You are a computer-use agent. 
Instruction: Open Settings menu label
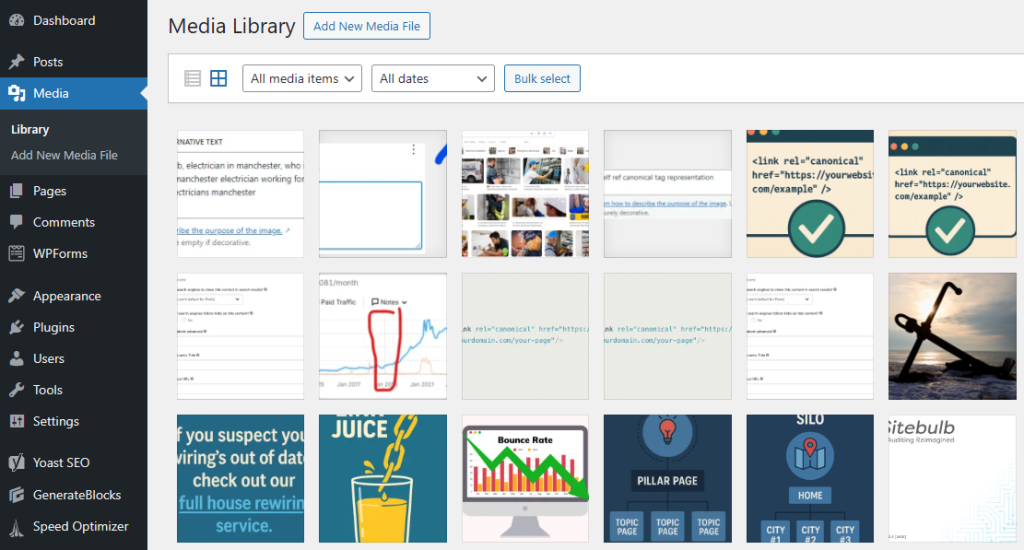[56, 421]
